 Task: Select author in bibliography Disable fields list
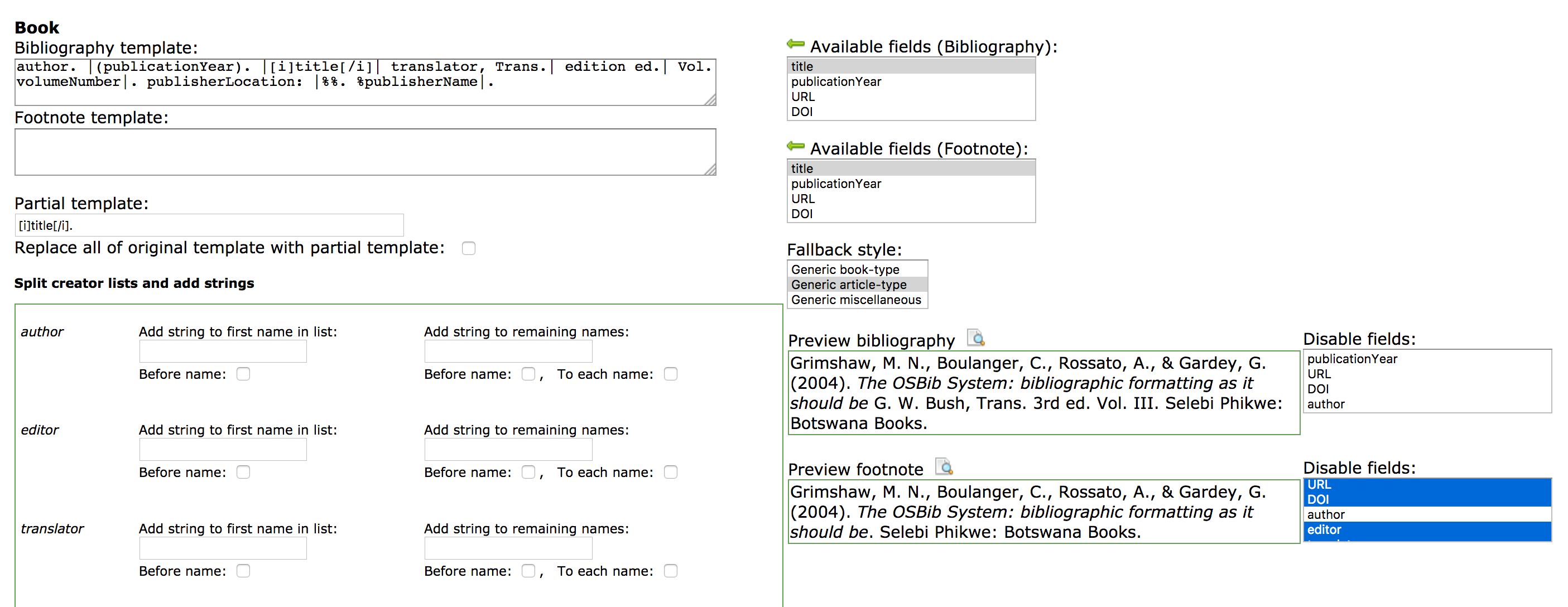(1427, 404)
